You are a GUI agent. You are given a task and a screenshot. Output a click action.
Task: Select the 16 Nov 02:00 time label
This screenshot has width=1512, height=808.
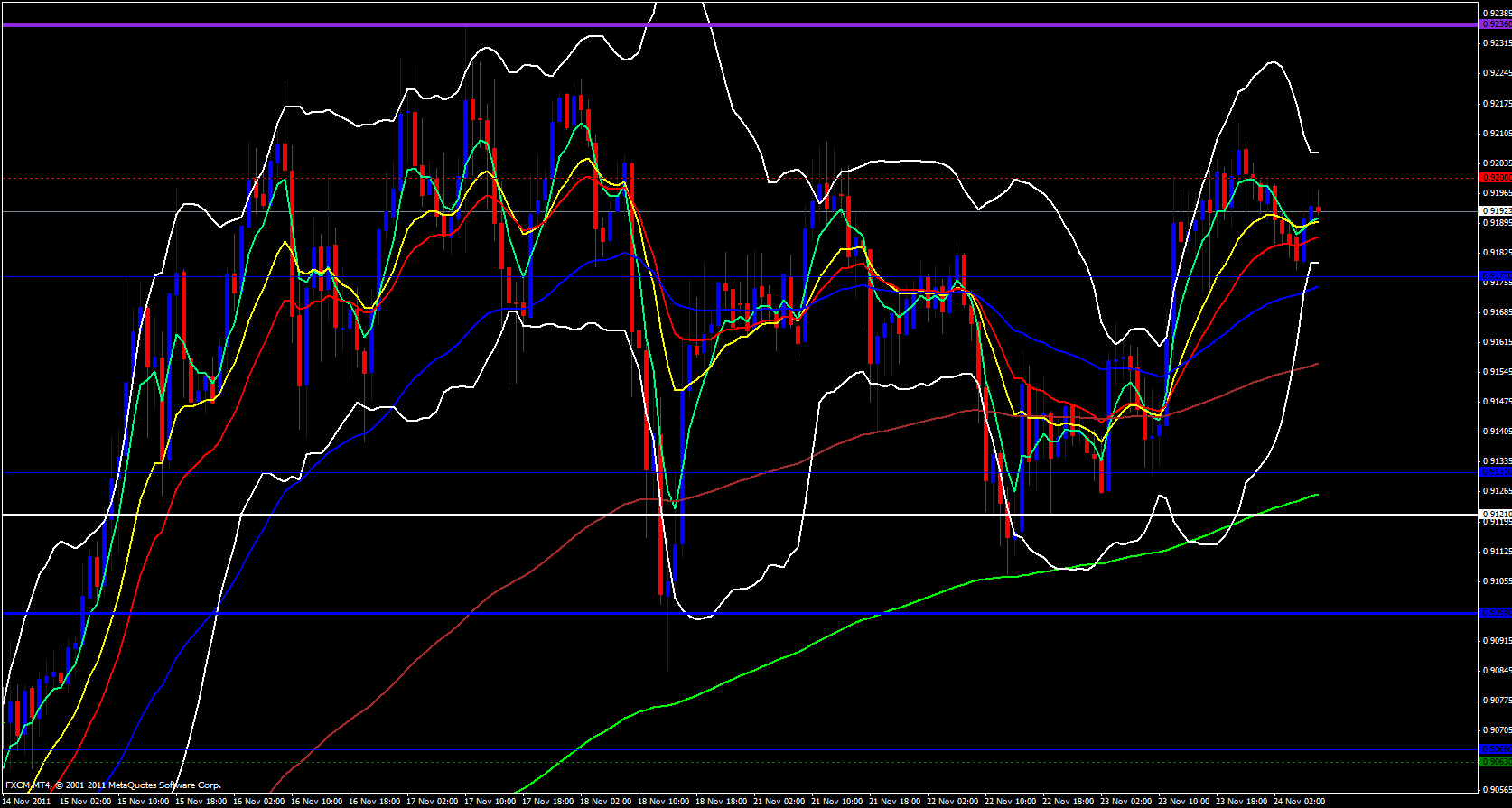click(x=258, y=802)
